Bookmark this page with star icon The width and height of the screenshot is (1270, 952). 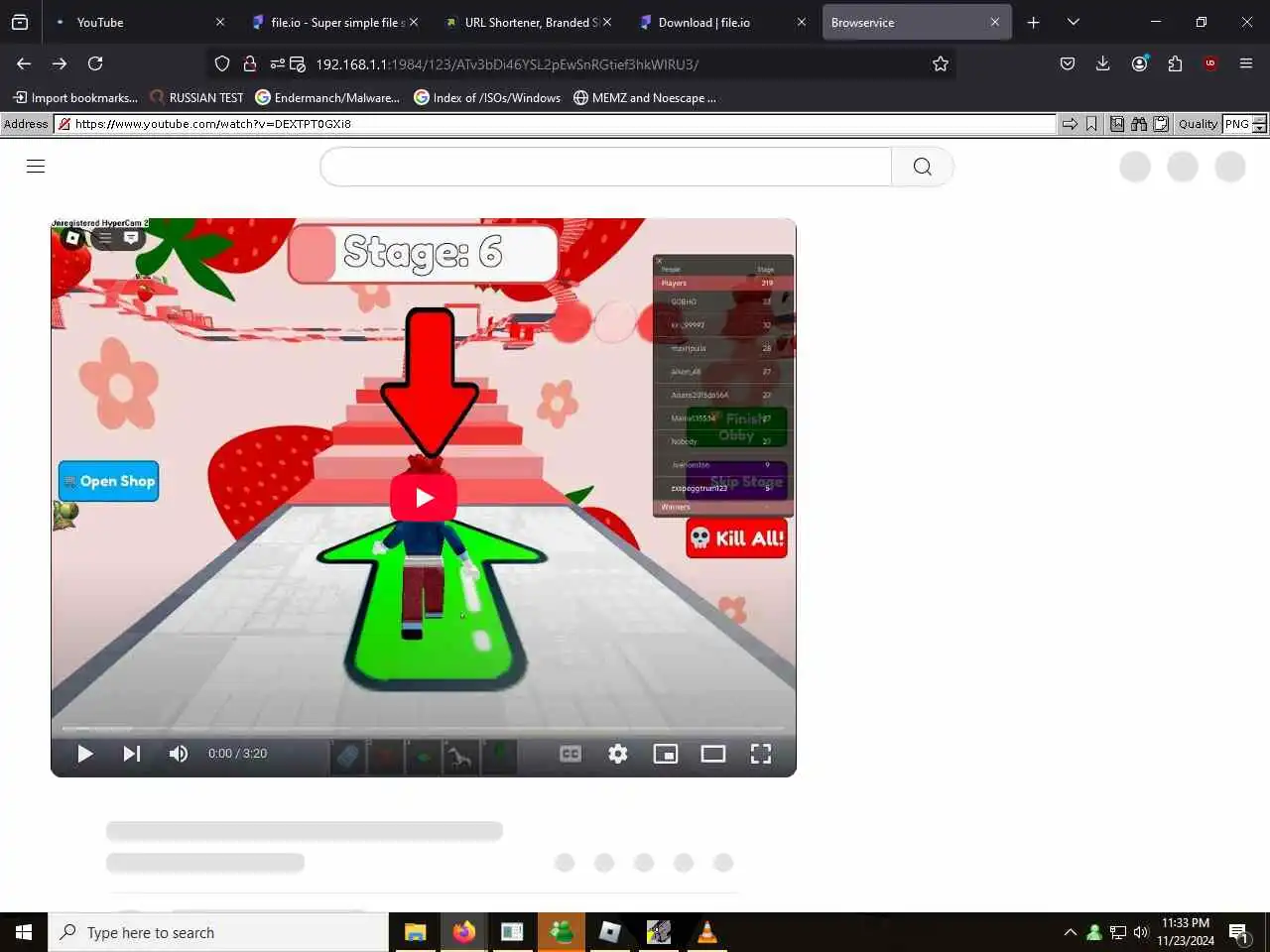(x=941, y=63)
